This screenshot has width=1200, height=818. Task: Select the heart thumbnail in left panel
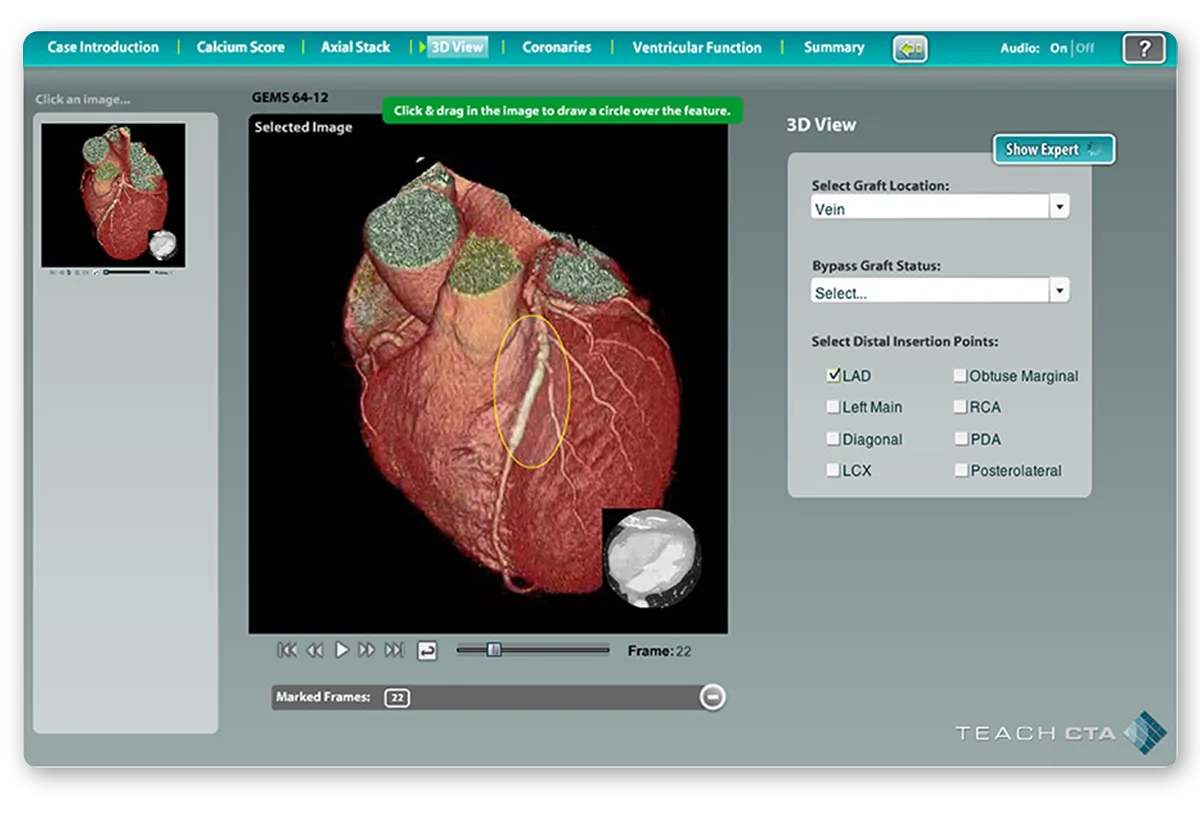click(x=113, y=195)
